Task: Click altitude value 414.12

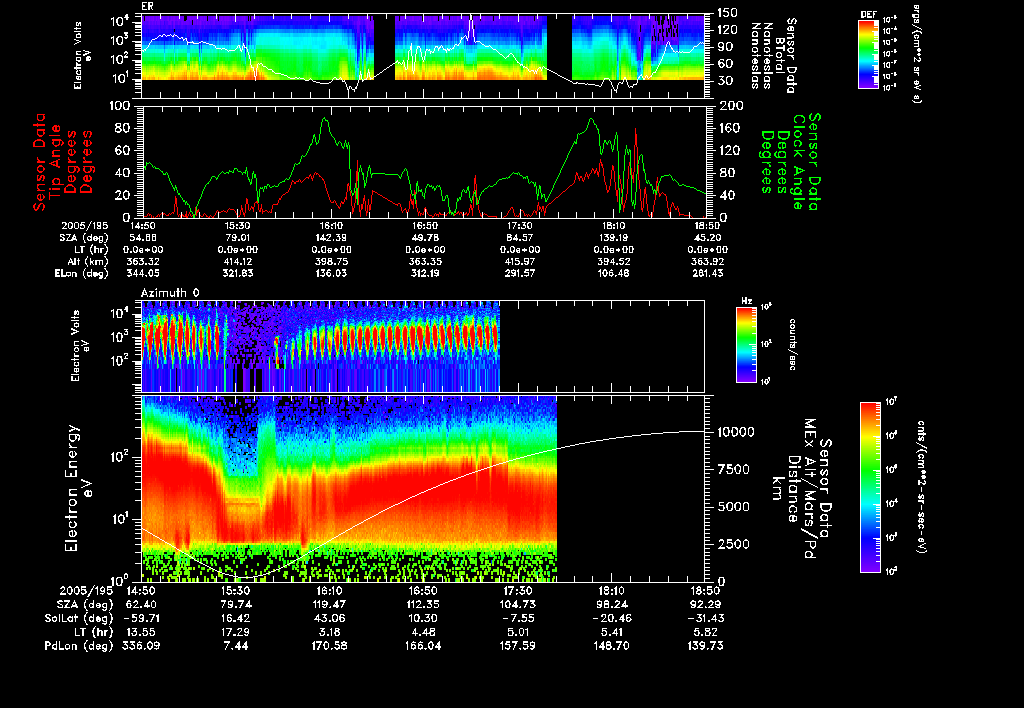Action: 238,261
